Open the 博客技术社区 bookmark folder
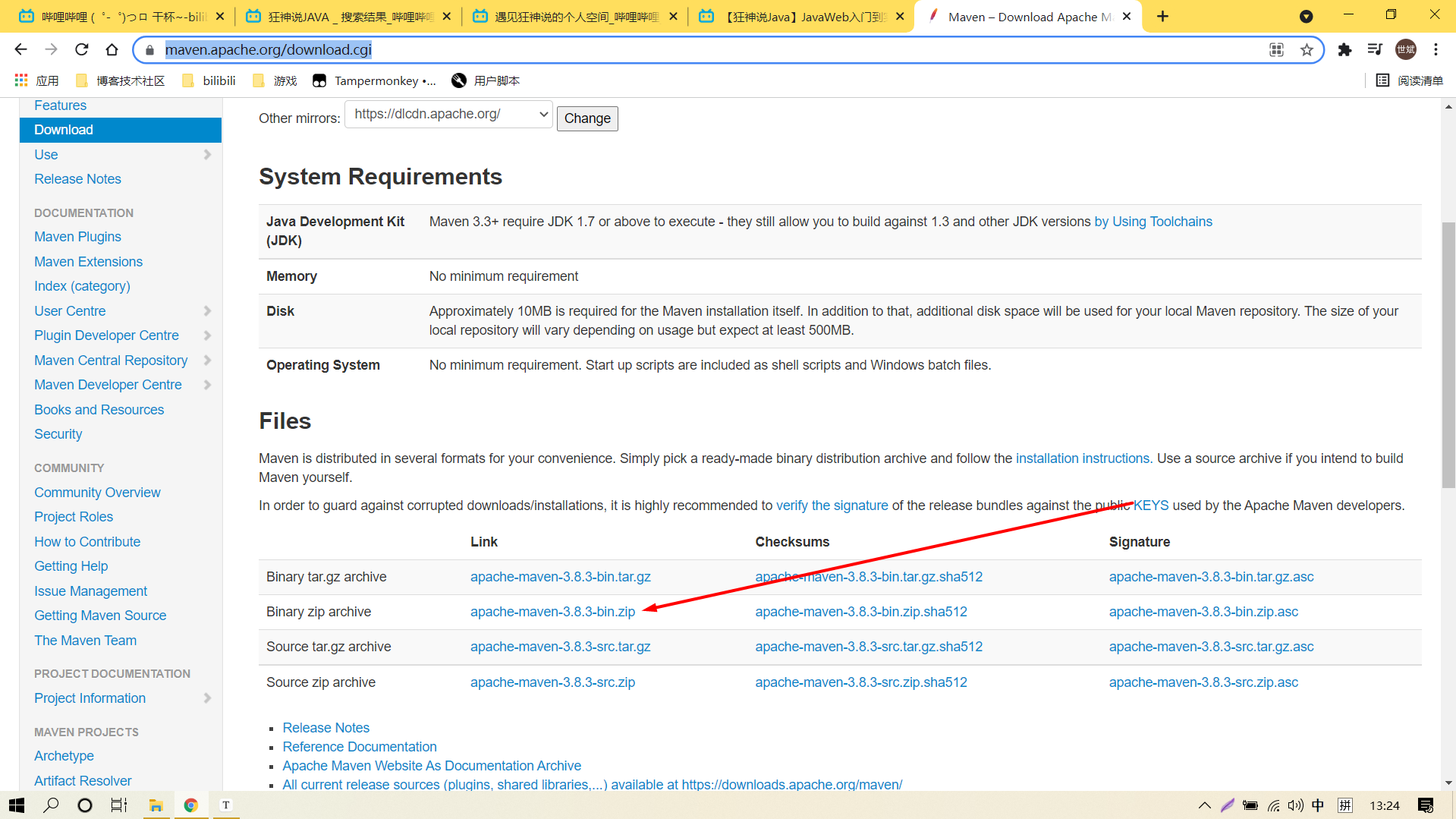Viewport: 1456px width, 819px height. (120, 80)
